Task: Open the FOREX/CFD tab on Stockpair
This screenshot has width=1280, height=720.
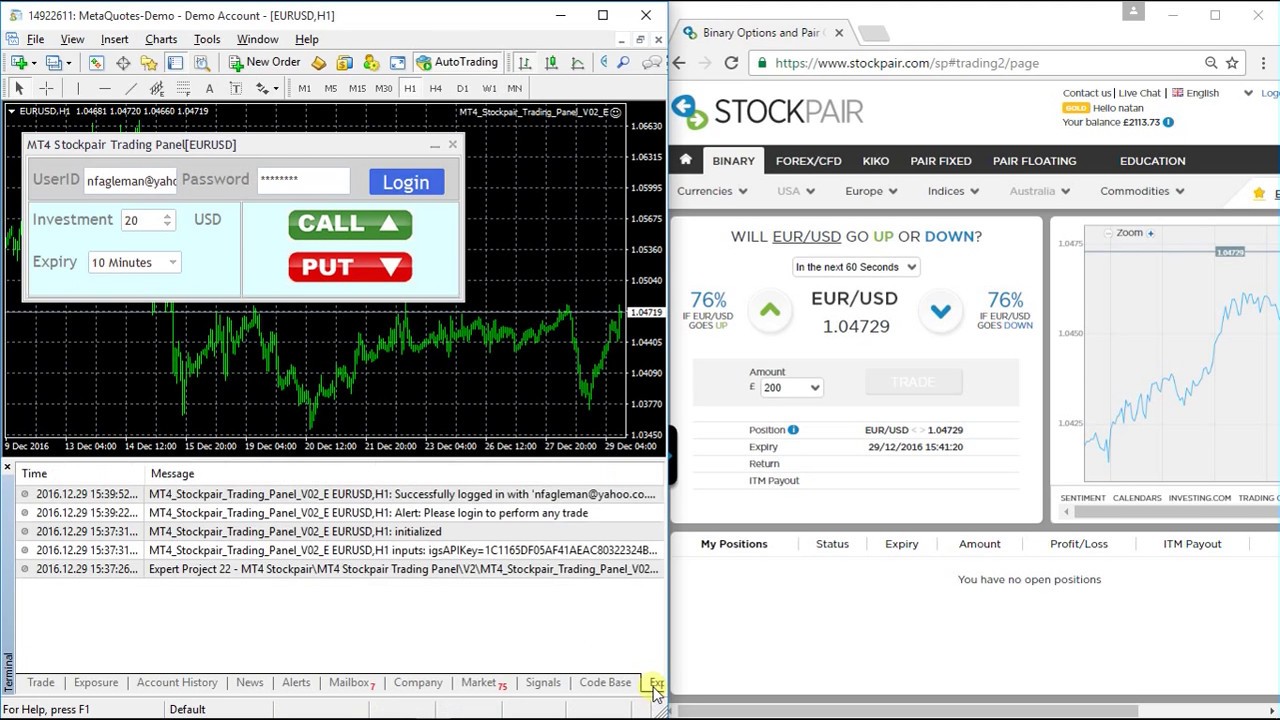Action: (808, 161)
